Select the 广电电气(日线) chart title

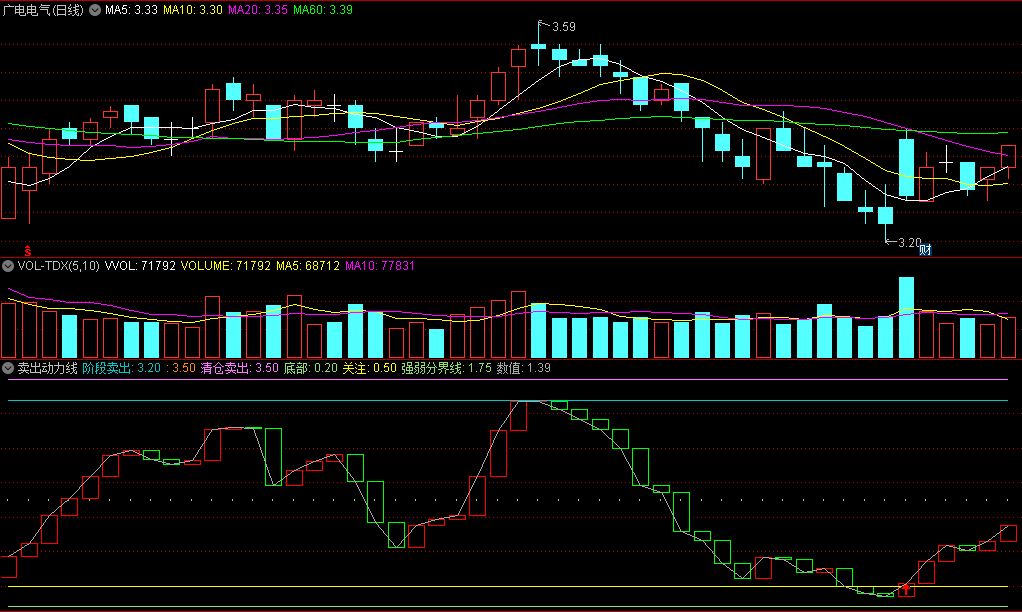44,10
